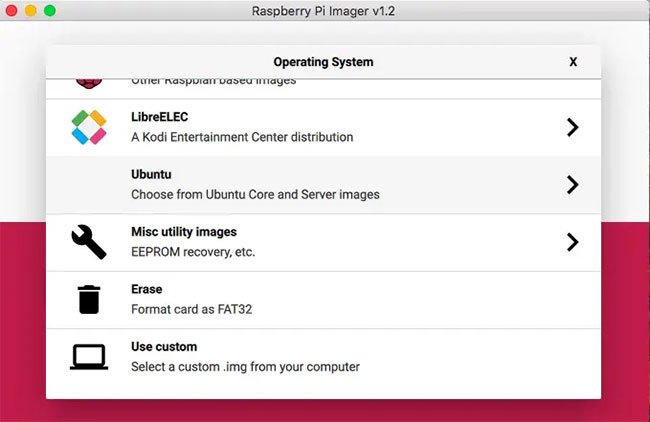Click the 'Operating System' dialog heading
This screenshot has height=422, width=650.
click(323, 62)
